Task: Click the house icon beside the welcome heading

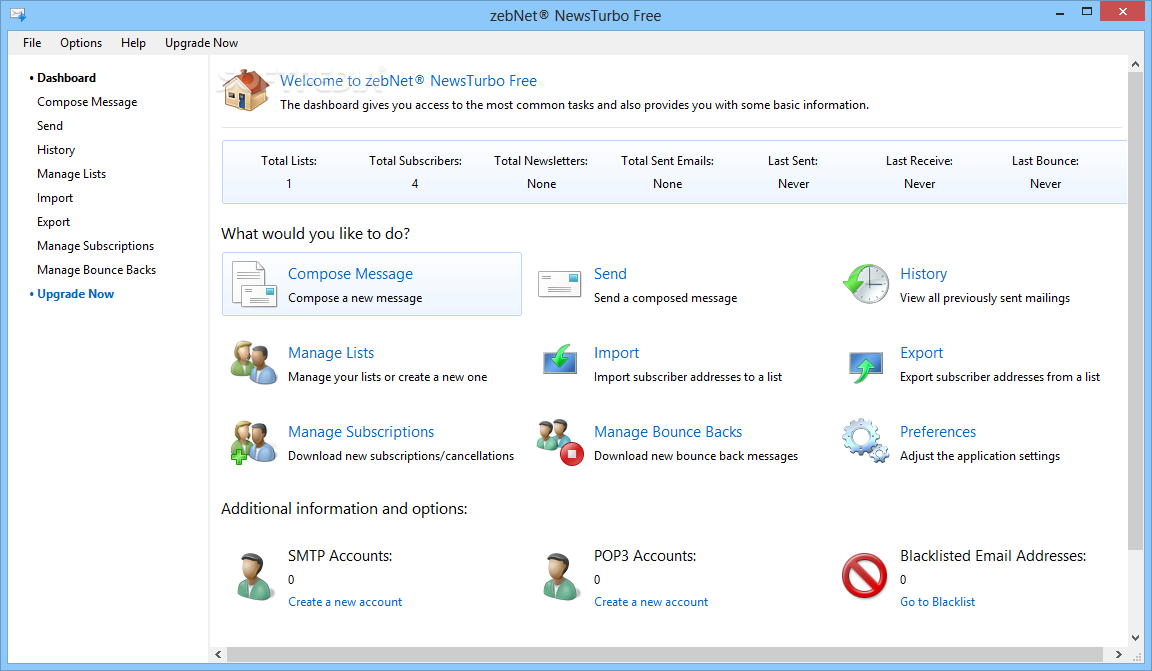Action: 246,90
